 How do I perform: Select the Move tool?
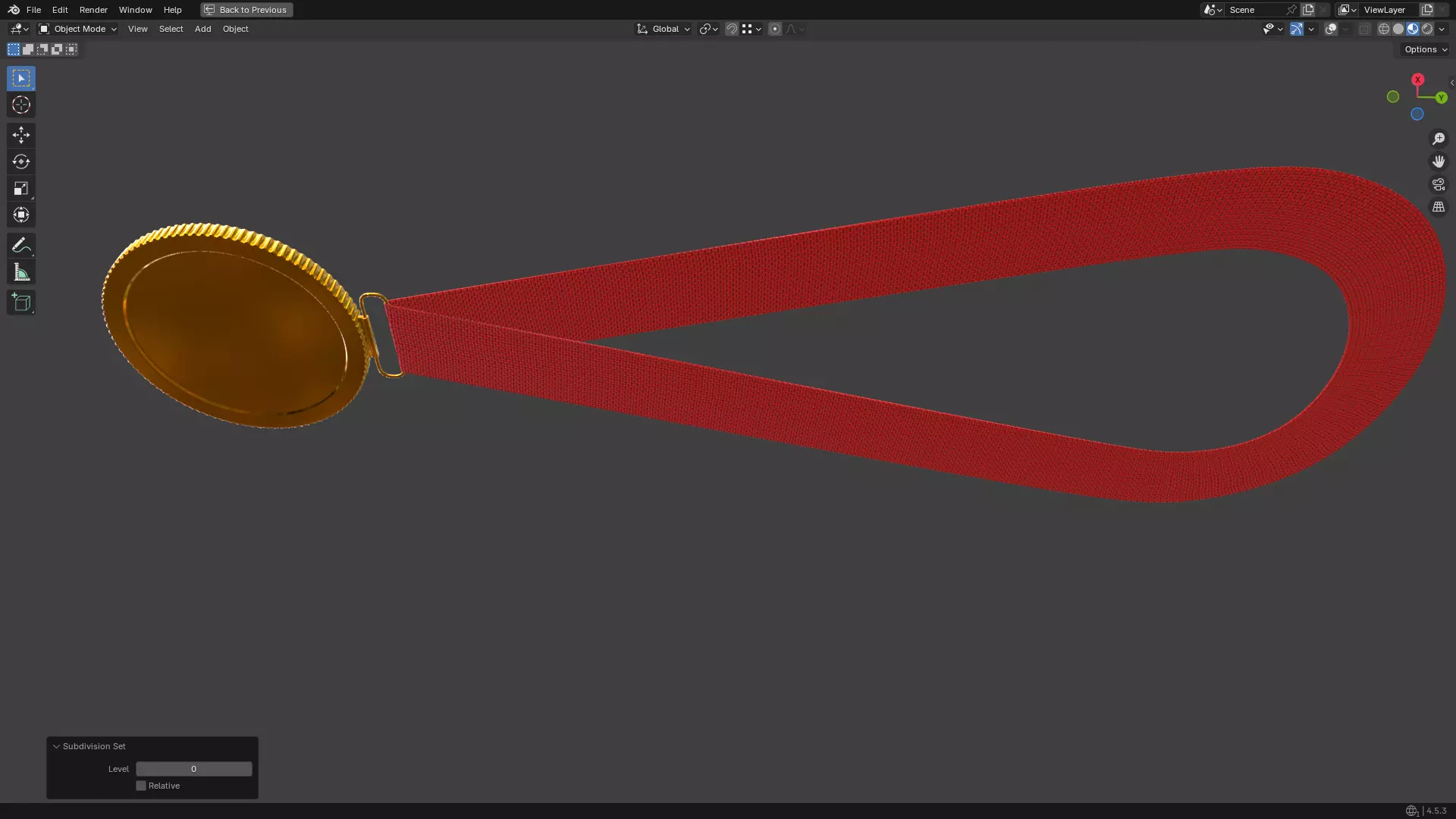(20, 135)
